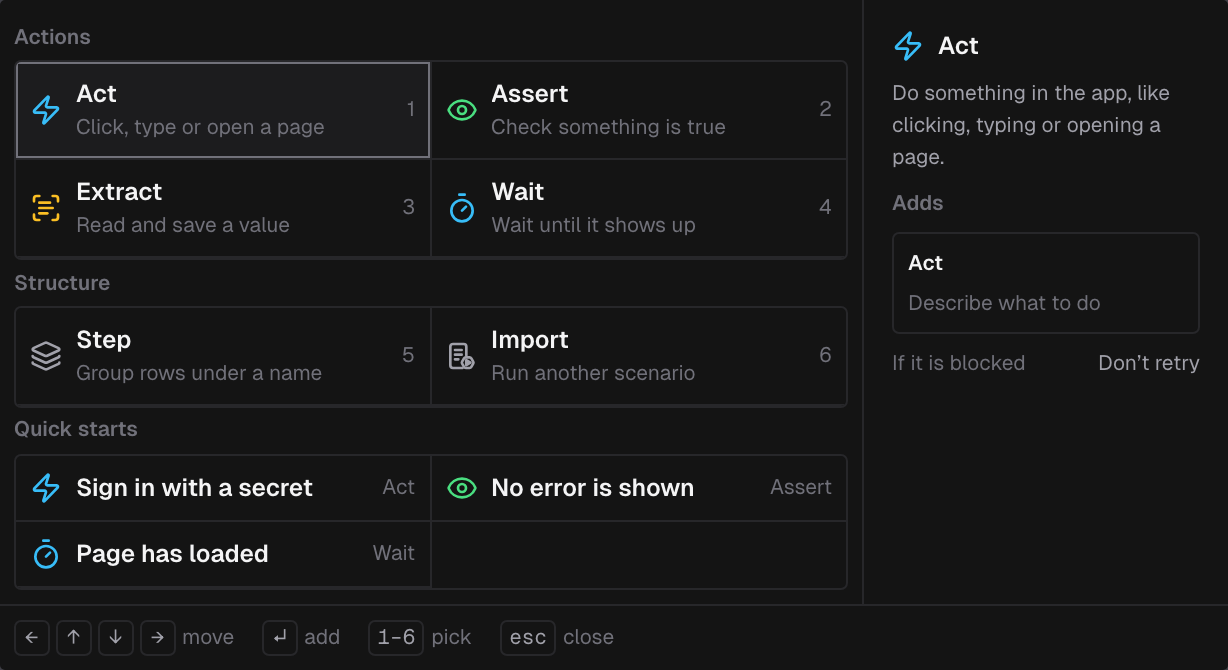Click 'Run another scenario' text
The height and width of the screenshot is (670, 1228).
click(593, 373)
